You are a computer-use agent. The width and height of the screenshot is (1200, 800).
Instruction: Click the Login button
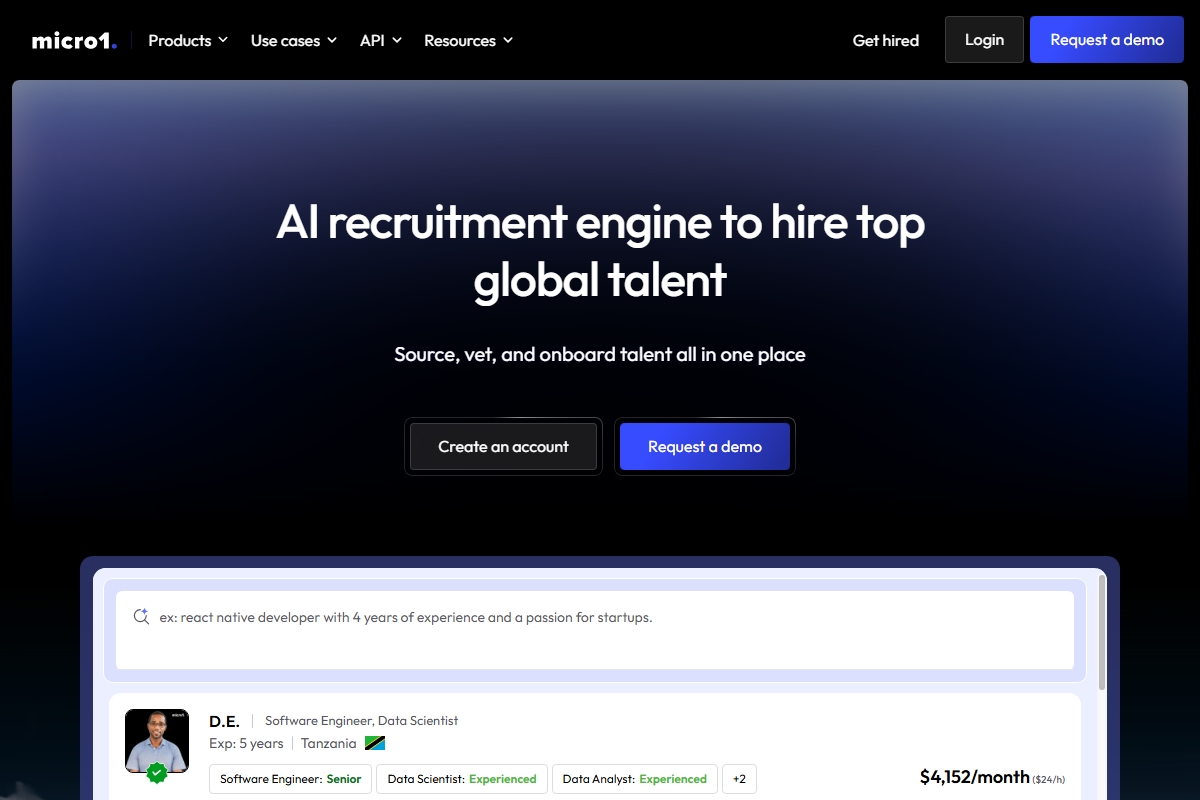coord(984,40)
